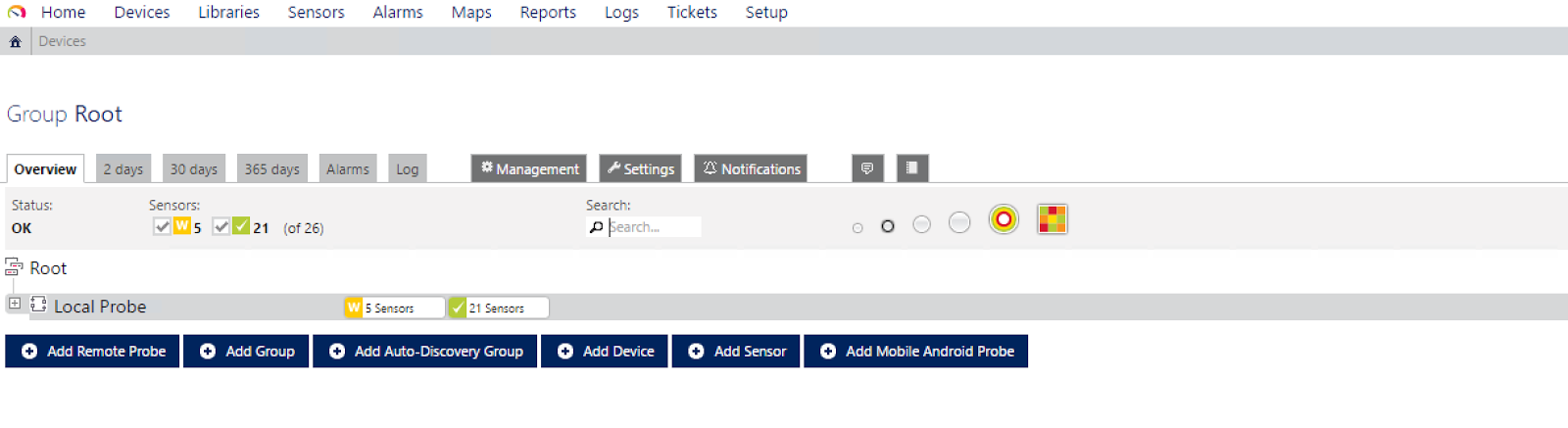Click the 5 Sensors warning badge
1568x428 pixels.
click(x=393, y=308)
